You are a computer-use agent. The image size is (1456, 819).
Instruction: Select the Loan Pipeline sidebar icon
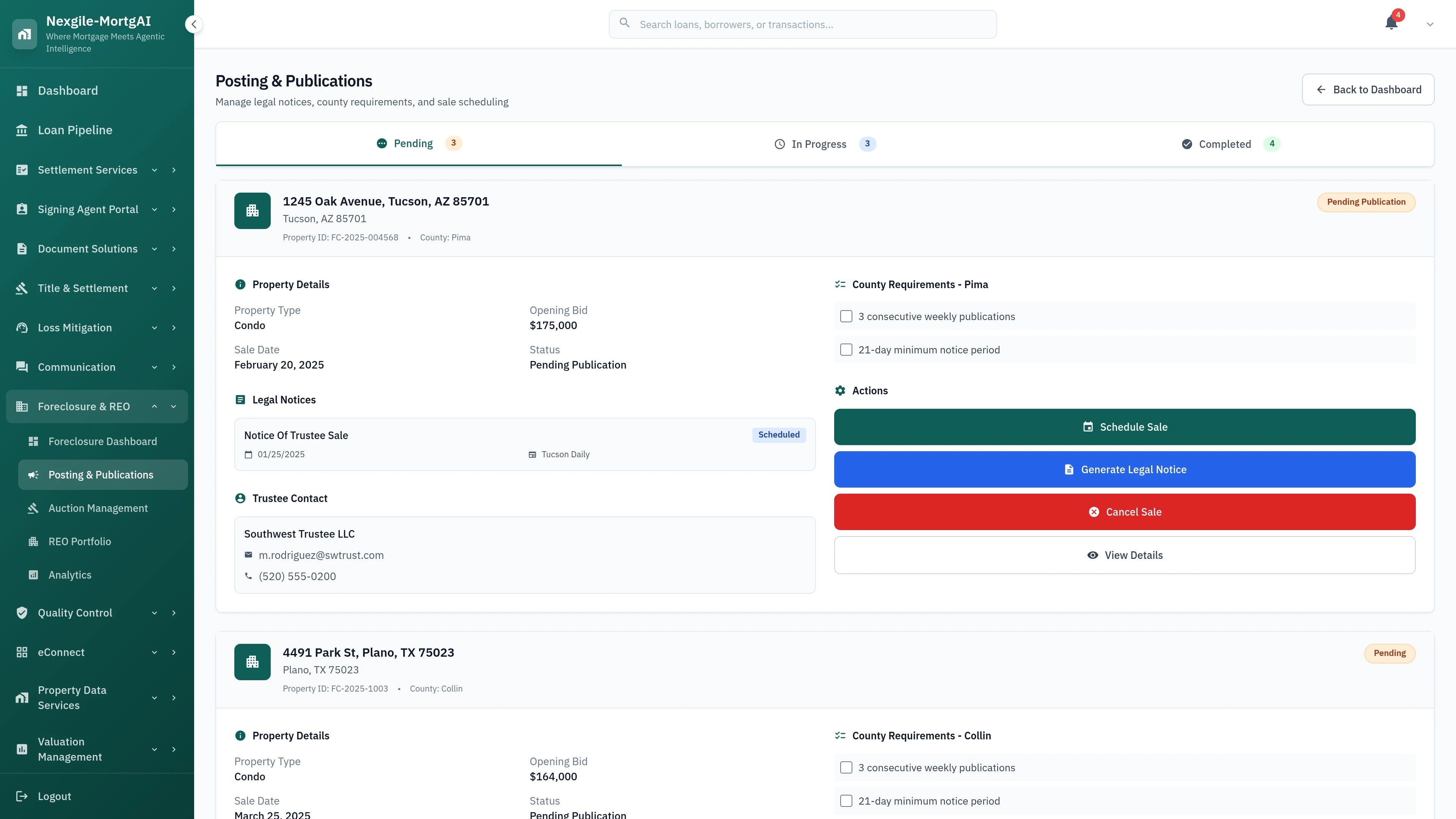[x=22, y=129]
